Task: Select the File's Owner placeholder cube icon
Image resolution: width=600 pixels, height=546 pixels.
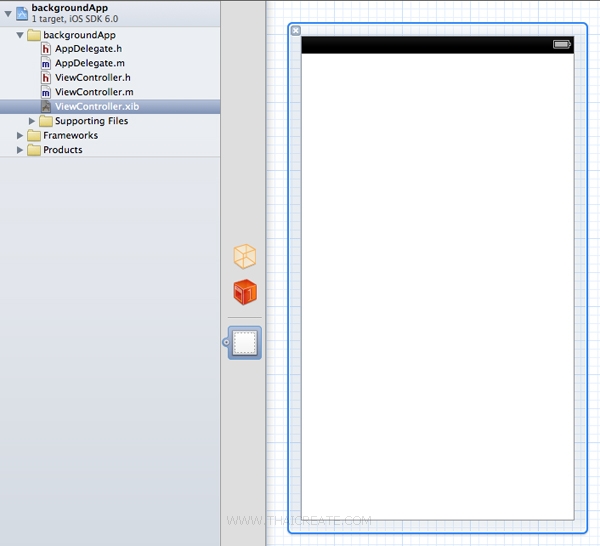Action: click(245, 256)
